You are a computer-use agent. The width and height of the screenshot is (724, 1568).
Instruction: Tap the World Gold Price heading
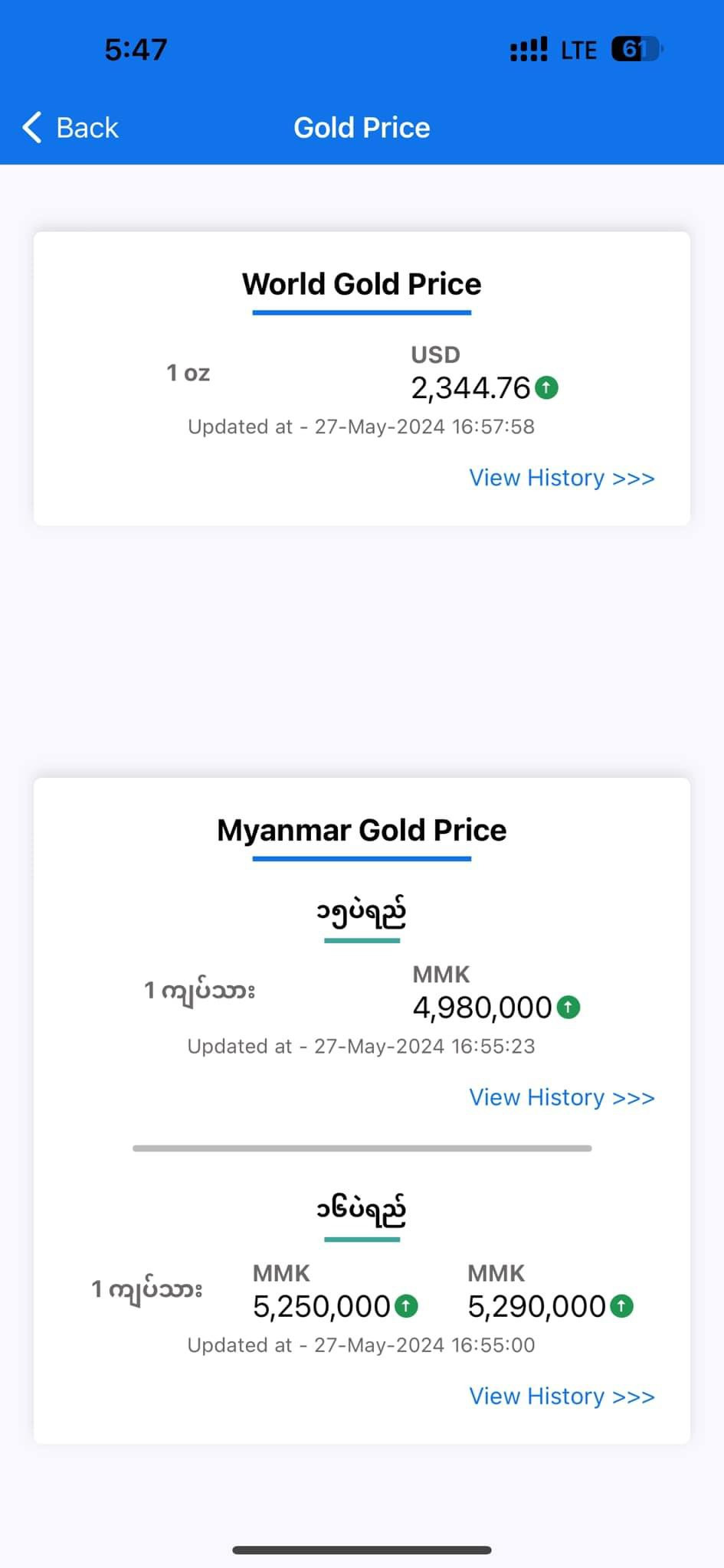[362, 284]
